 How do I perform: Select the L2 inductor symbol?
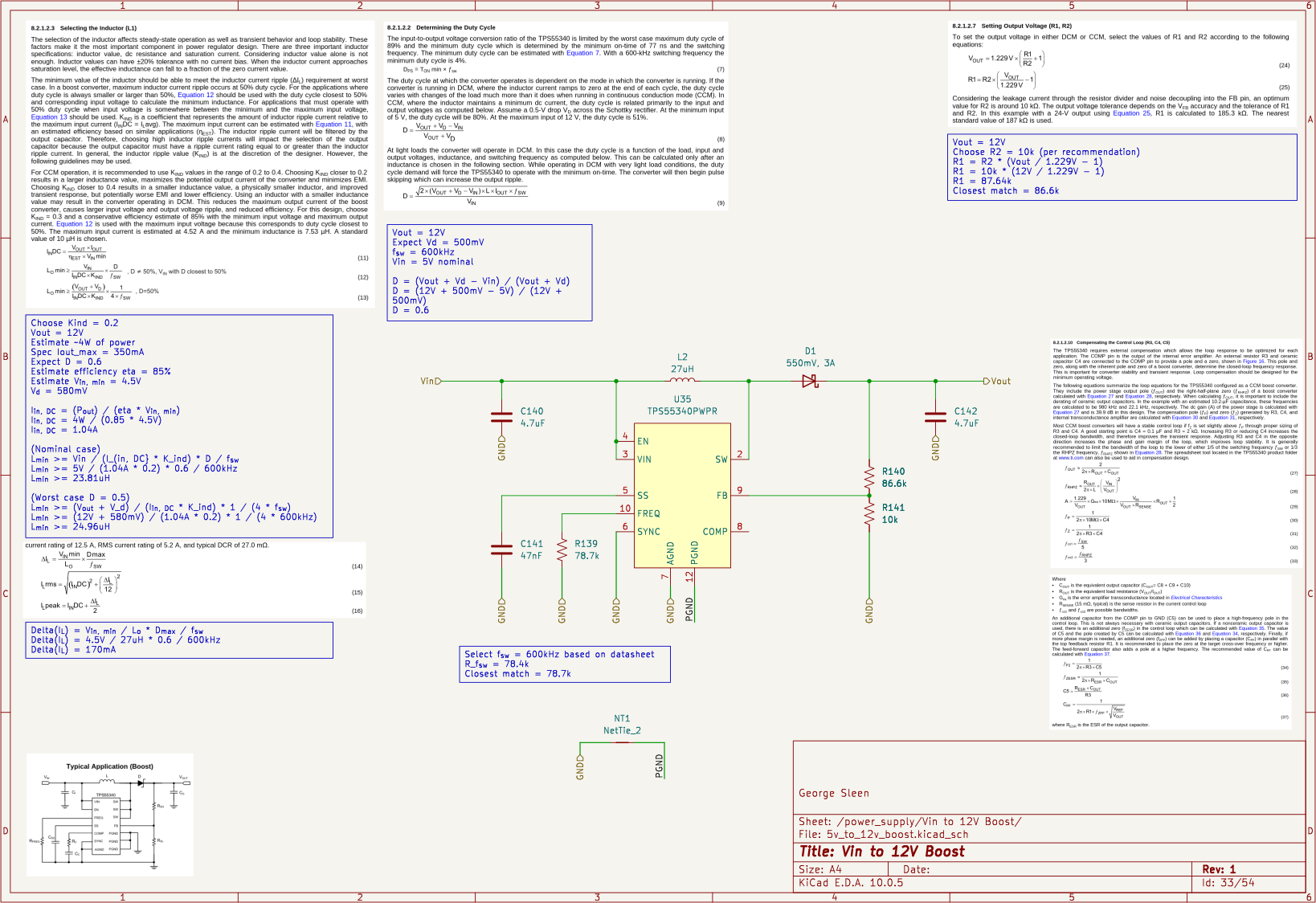[682, 380]
